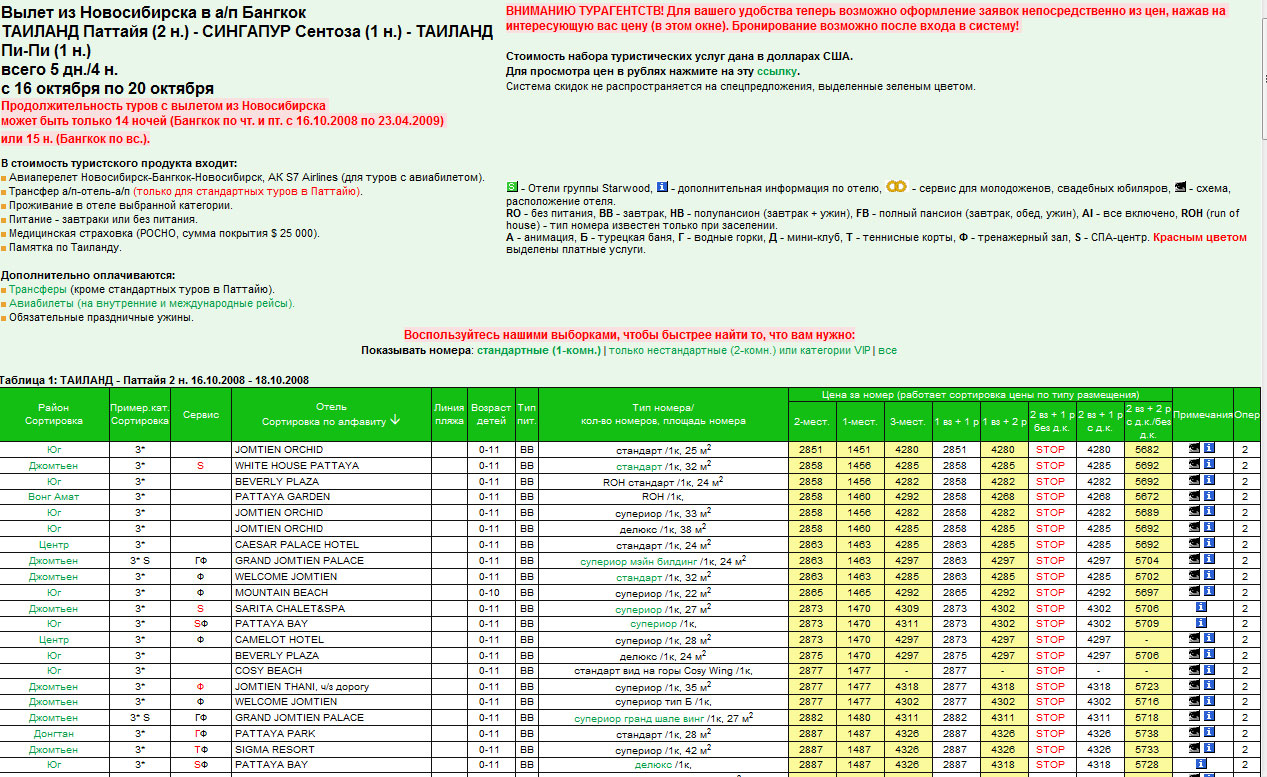Open info icon in SIGMA RESORT row
Screen dimensions: 1267x777
(x=1208, y=749)
